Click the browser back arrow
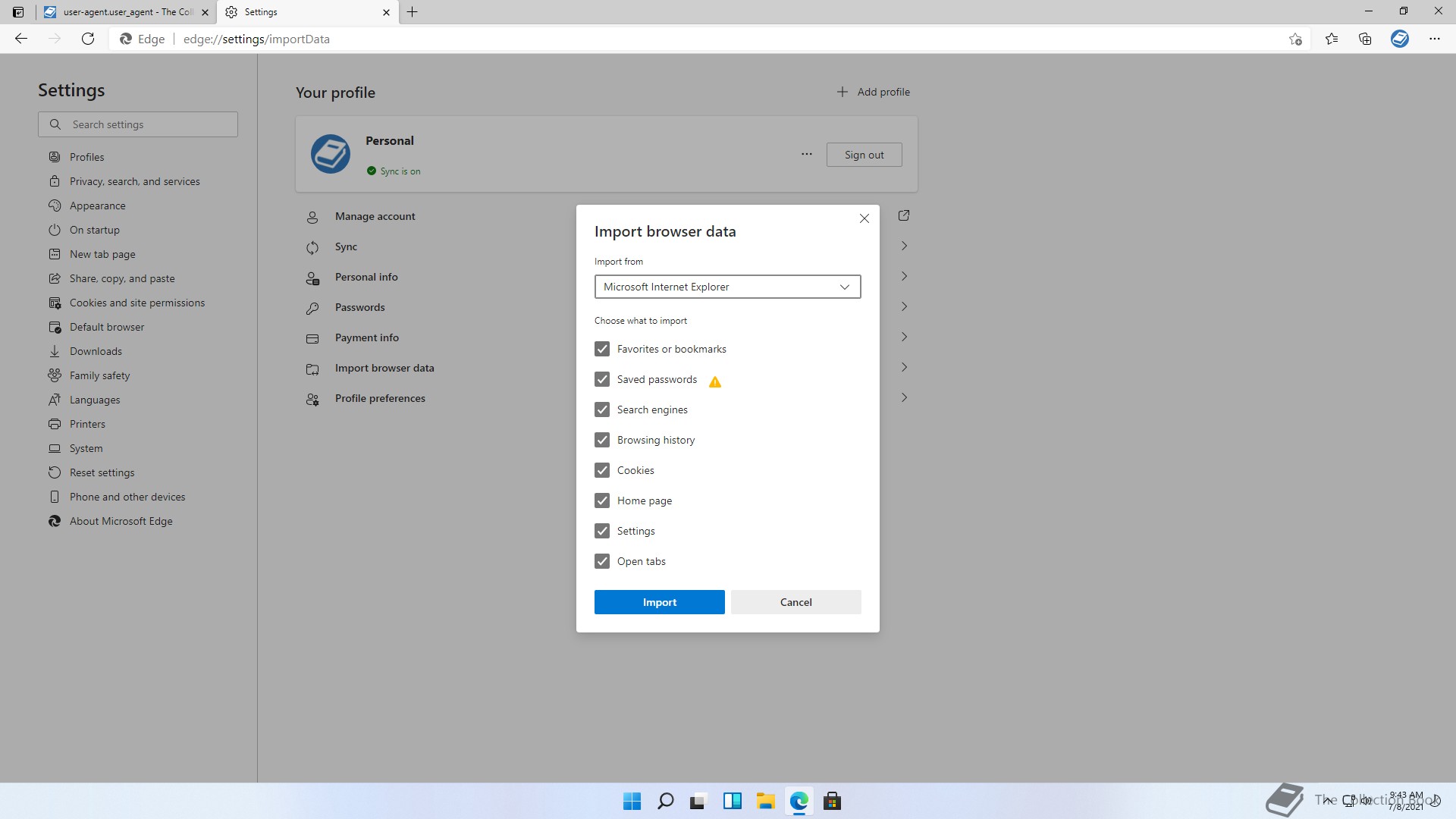This screenshot has height=819, width=1456. (x=21, y=39)
